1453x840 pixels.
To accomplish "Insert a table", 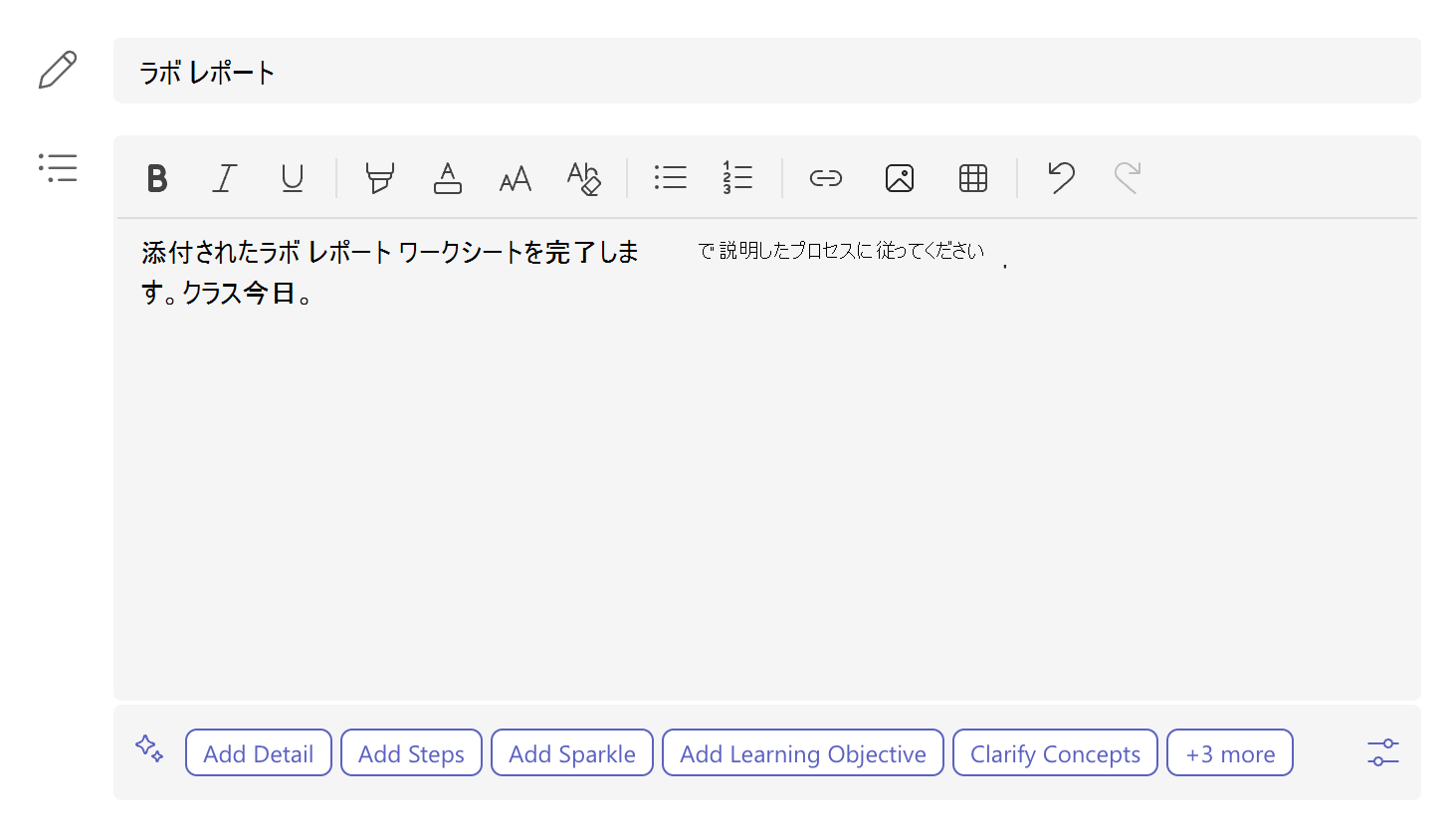I will tap(973, 178).
